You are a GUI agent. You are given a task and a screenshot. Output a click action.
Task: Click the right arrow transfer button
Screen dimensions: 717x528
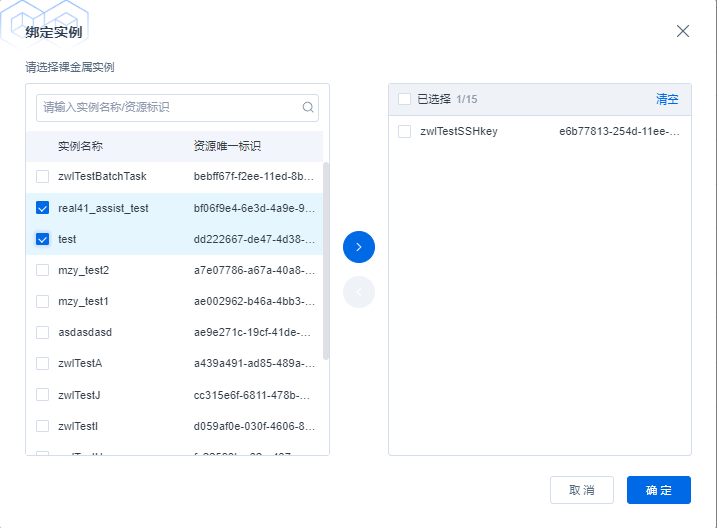click(x=358, y=246)
